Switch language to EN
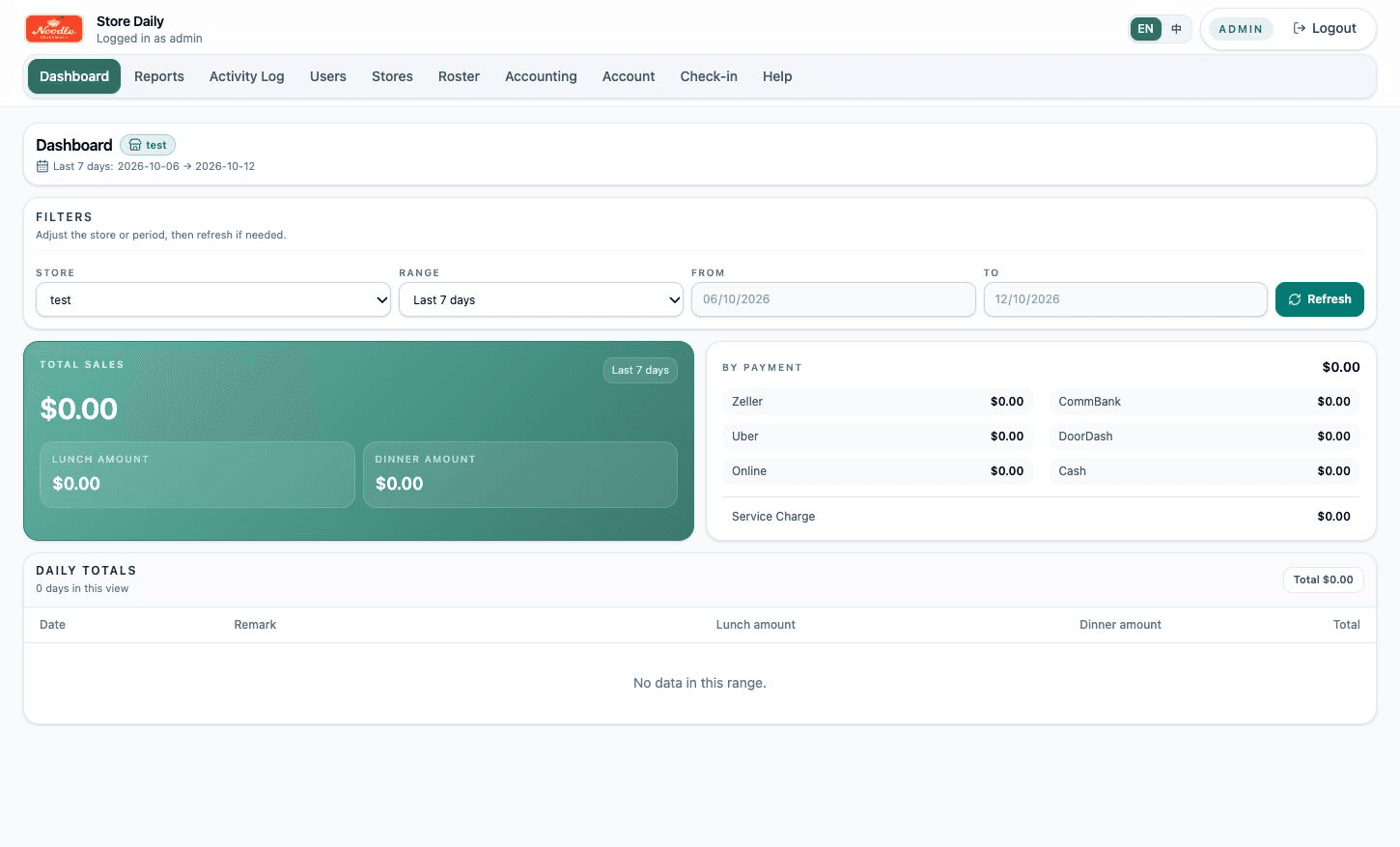This screenshot has width=1400, height=847. tap(1145, 29)
